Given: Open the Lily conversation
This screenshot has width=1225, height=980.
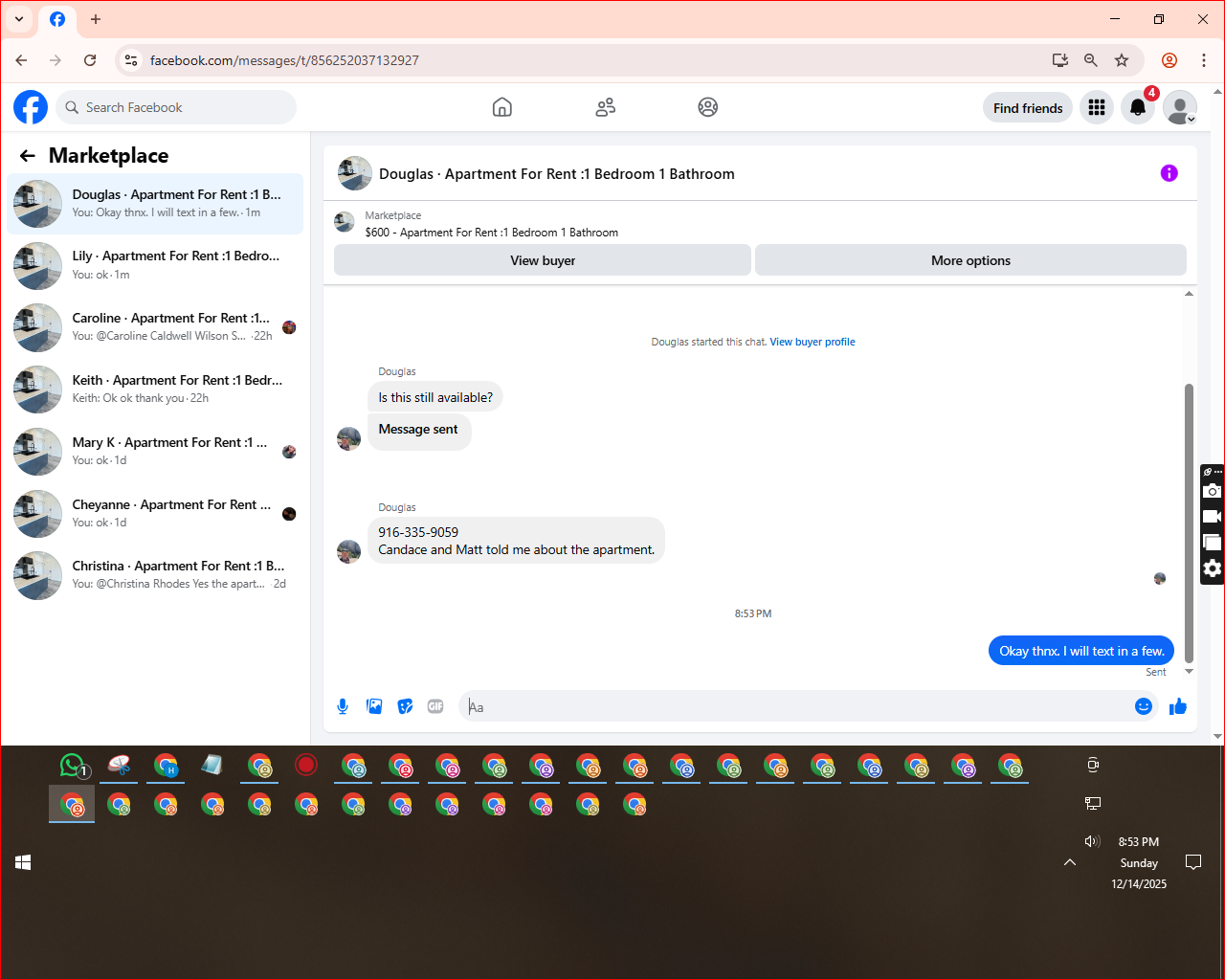Looking at the screenshot, I should point(155,265).
